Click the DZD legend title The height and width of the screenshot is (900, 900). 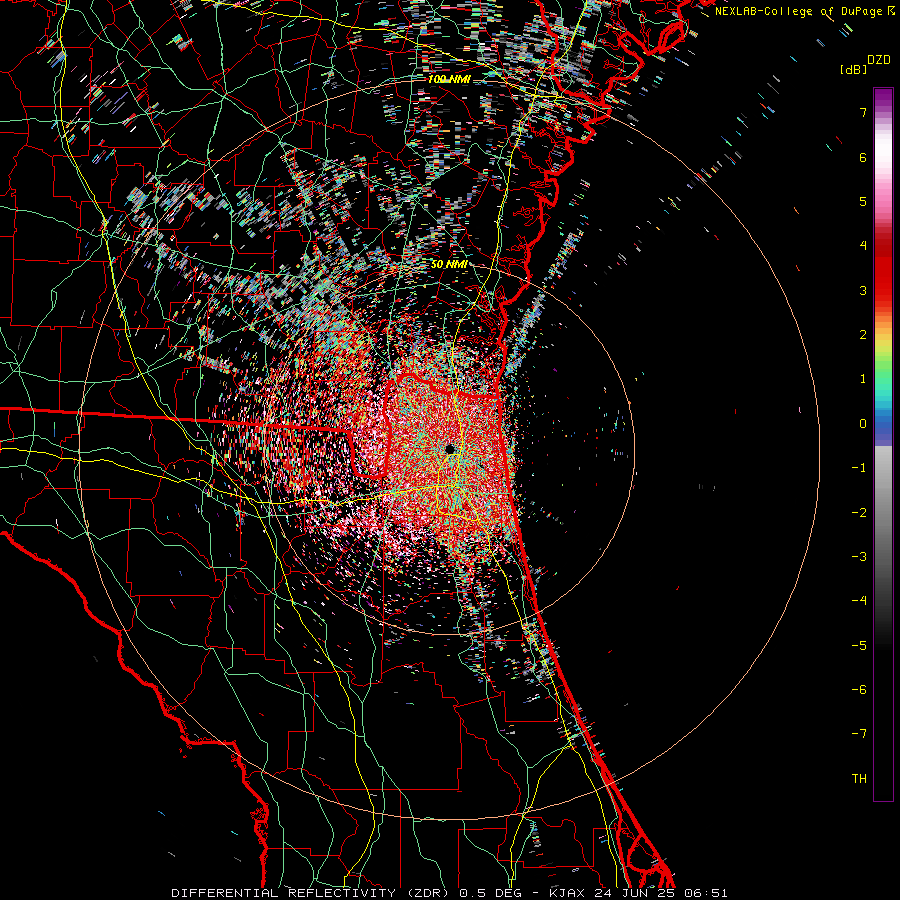click(x=879, y=60)
